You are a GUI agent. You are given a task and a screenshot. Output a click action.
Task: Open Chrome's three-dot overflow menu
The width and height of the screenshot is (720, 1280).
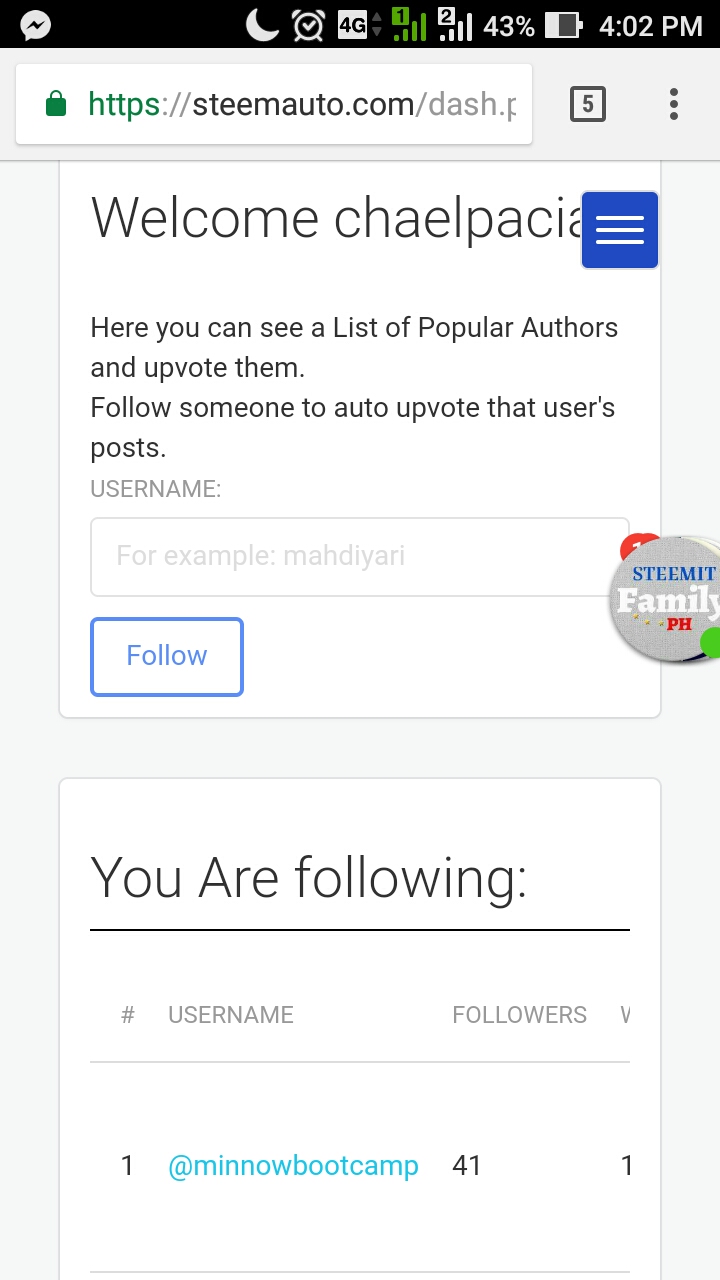click(x=674, y=104)
